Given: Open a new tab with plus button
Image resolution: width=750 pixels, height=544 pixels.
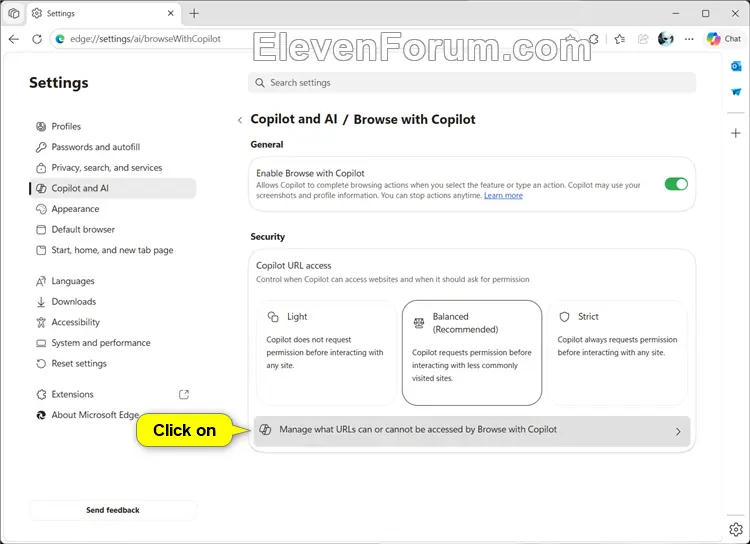Looking at the screenshot, I should click(x=194, y=13).
